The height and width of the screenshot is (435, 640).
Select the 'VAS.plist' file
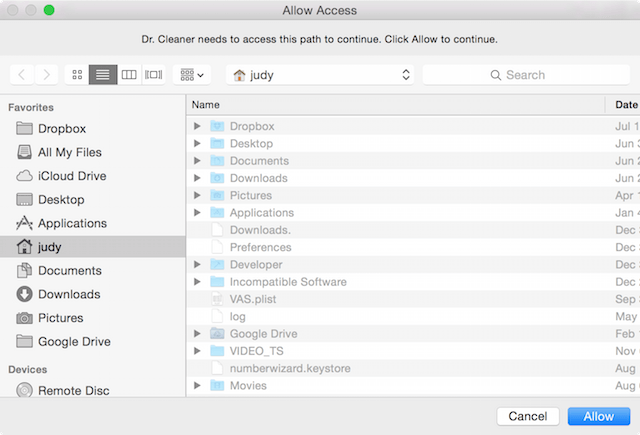click(413, 299)
